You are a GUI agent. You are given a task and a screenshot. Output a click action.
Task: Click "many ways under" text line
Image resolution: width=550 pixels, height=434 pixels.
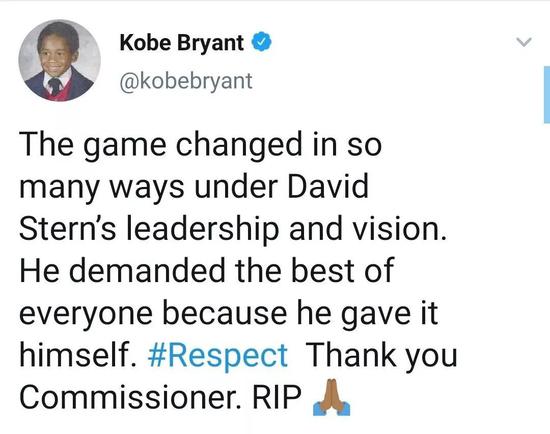pyautogui.click(x=149, y=187)
